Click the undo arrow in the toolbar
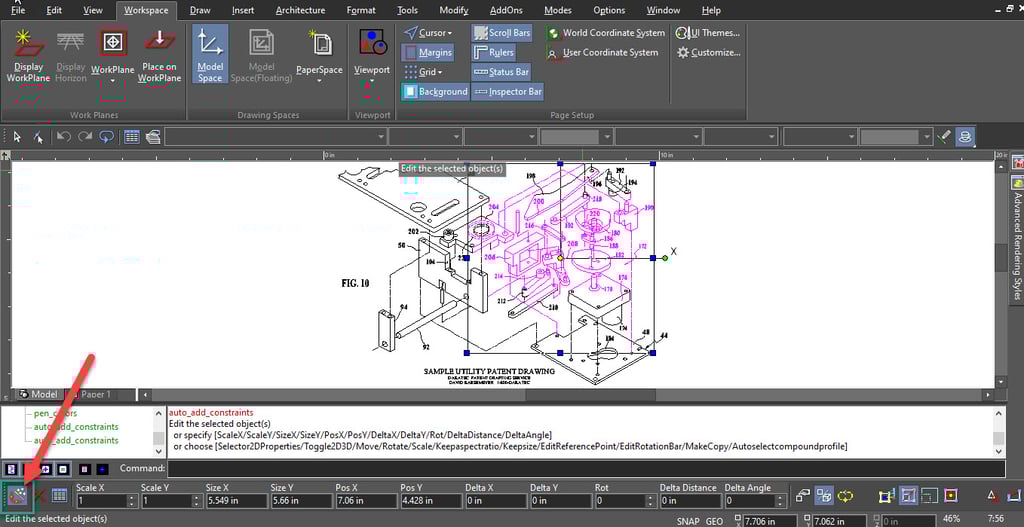The height and width of the screenshot is (527, 1024). (63, 136)
